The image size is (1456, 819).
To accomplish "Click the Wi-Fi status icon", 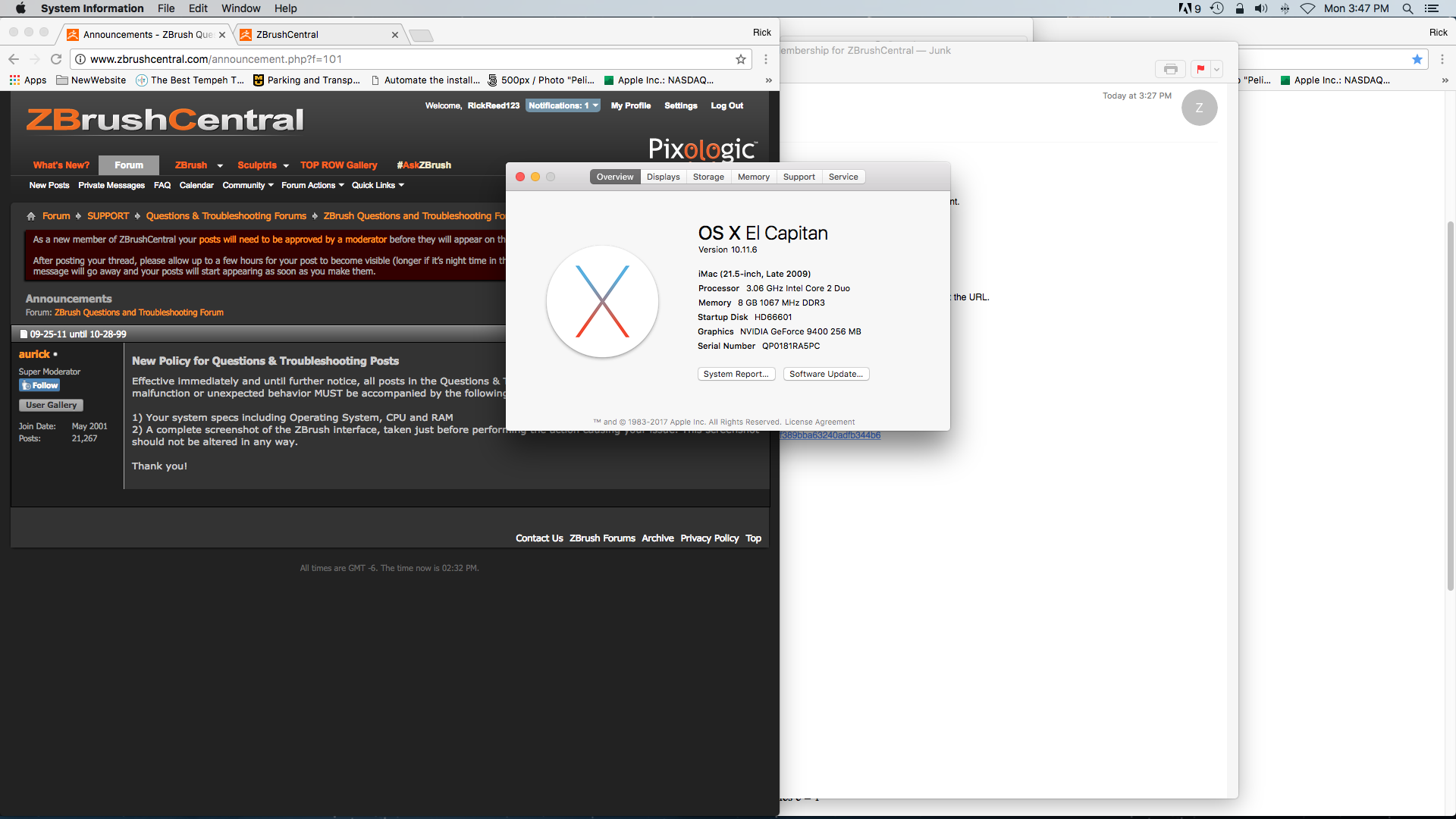I will pyautogui.click(x=1308, y=8).
